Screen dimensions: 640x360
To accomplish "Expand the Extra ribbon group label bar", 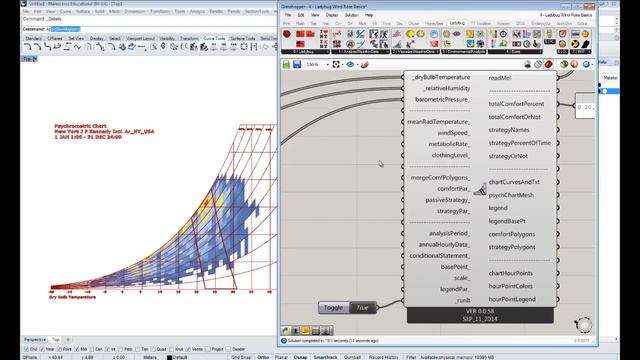I will [x=515, y=52].
